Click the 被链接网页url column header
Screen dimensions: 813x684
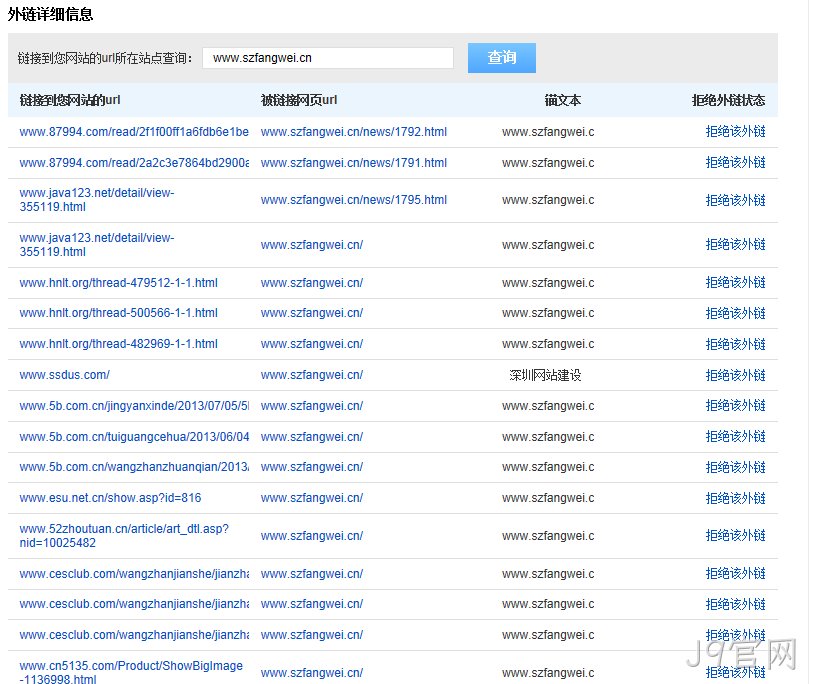click(299, 100)
